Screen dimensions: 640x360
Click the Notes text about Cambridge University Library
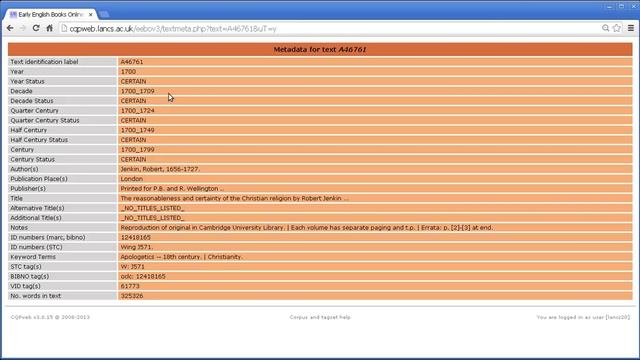307,228
